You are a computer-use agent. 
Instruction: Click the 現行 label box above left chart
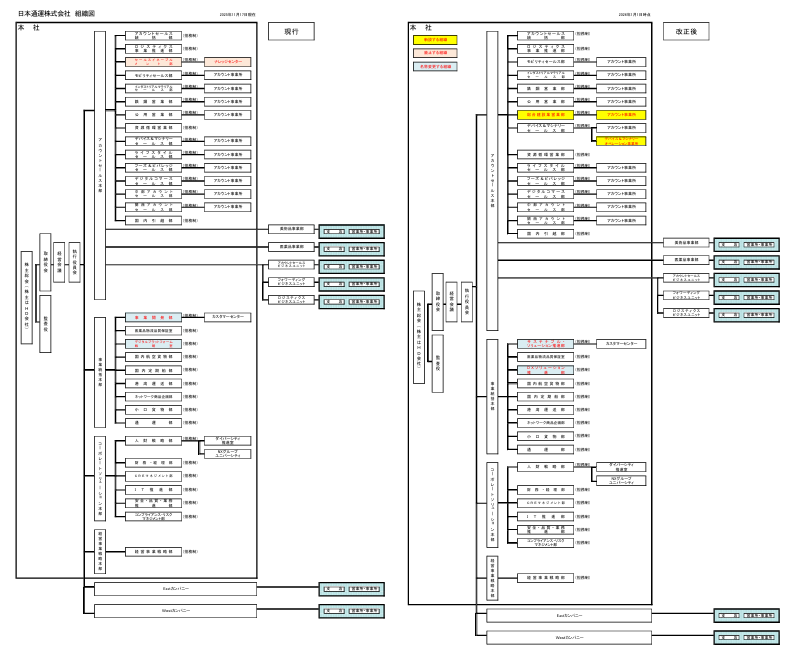point(290,32)
